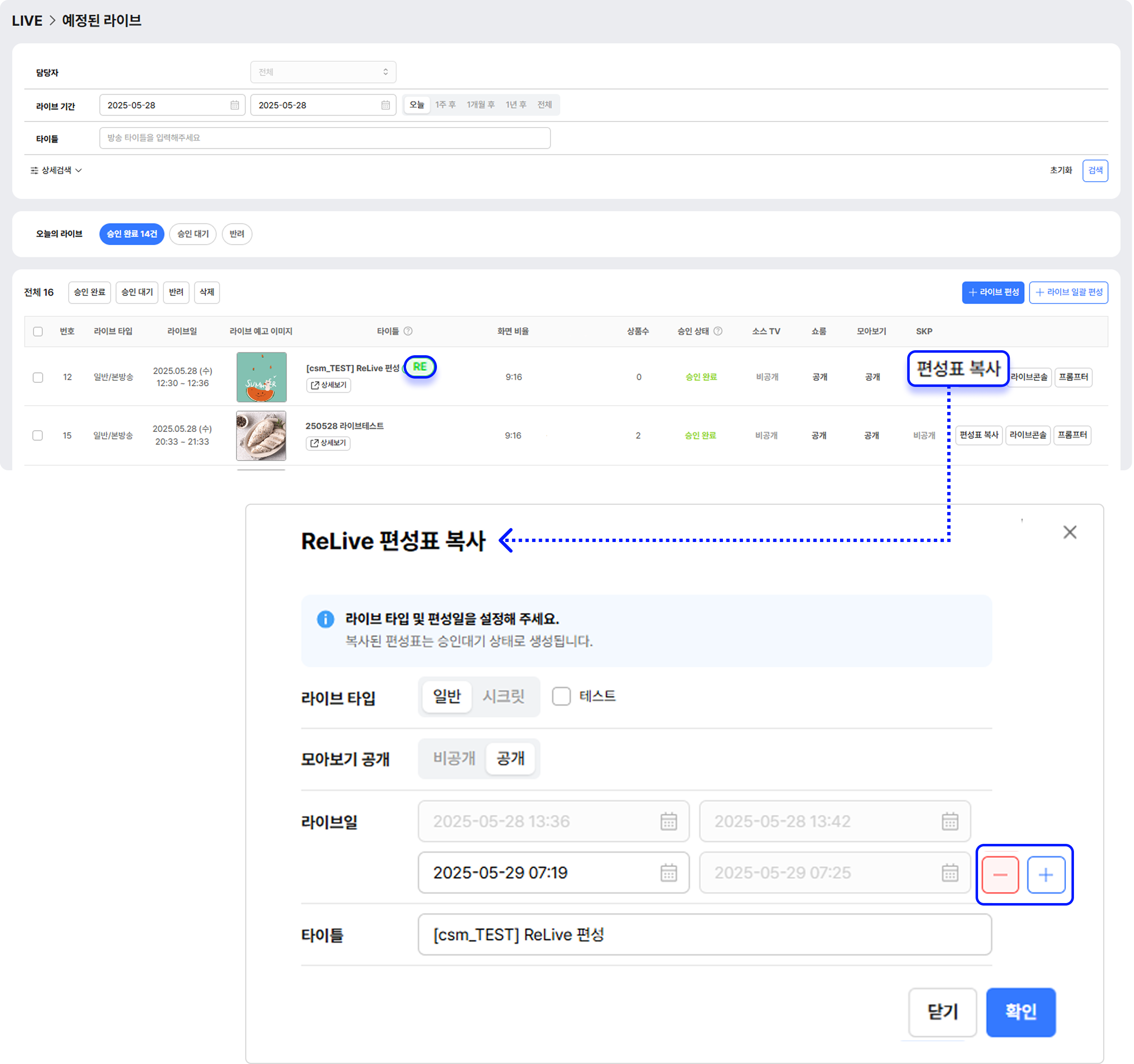Click 승인 상태 column help icon
The width and height of the screenshot is (1134, 1064).
(x=718, y=331)
